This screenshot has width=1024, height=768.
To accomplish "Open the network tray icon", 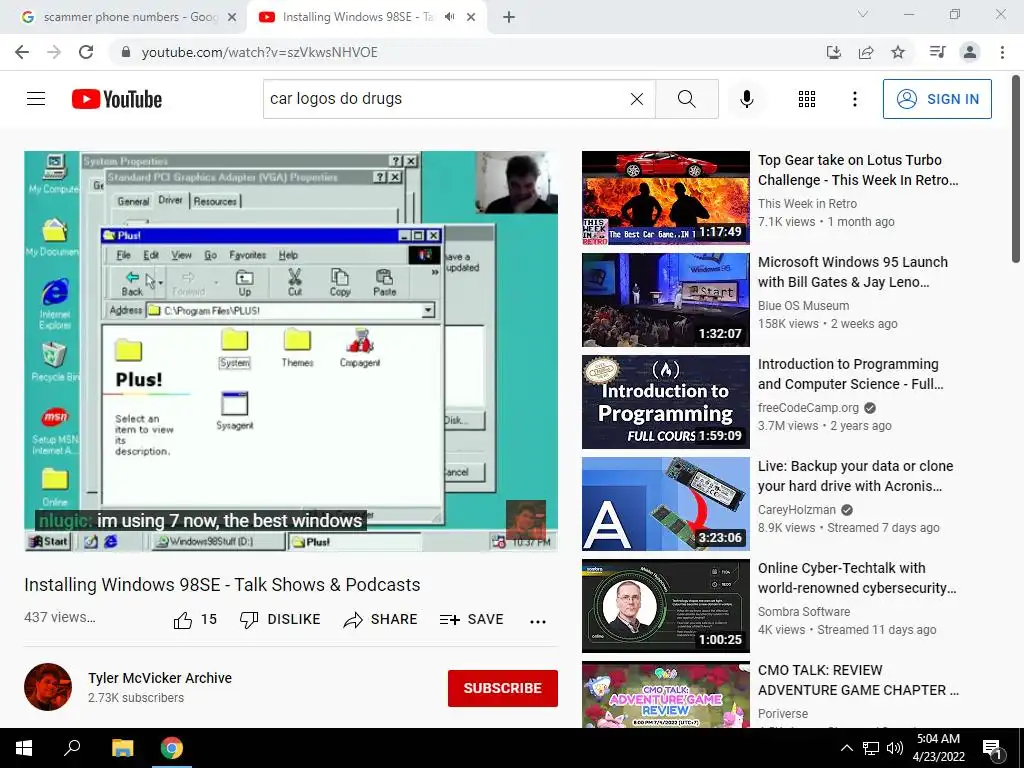I will tap(871, 748).
